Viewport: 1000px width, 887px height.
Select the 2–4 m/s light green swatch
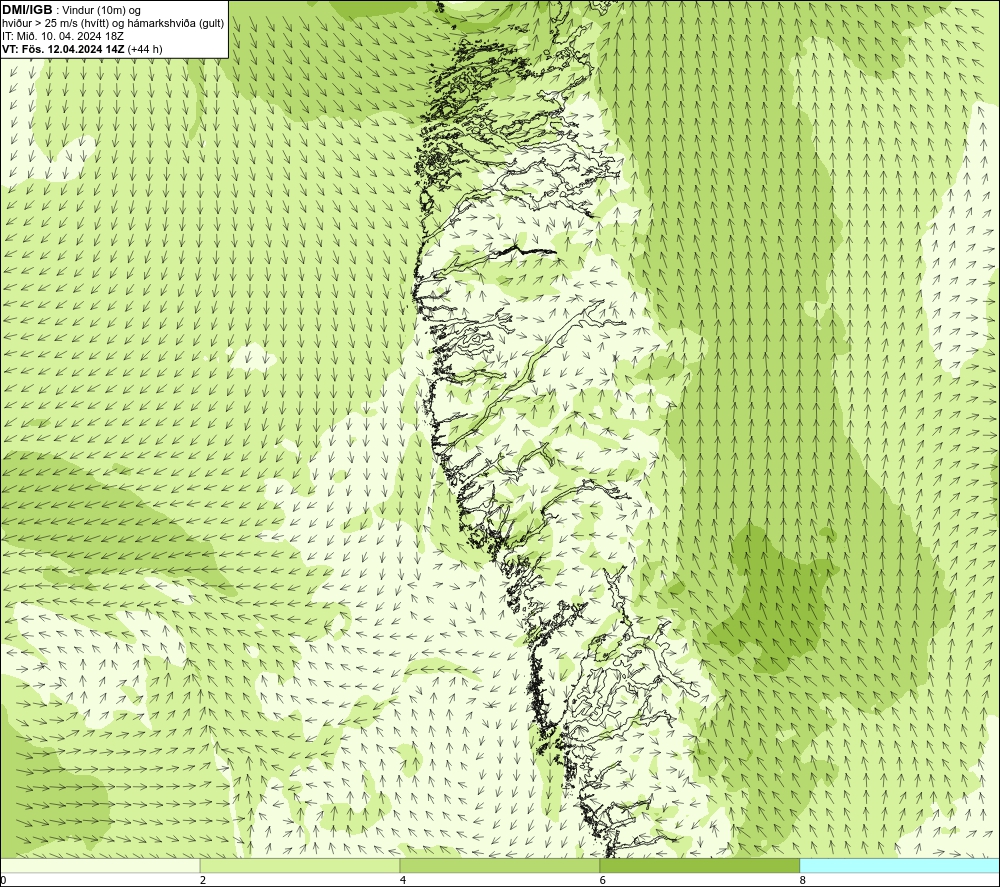(300, 865)
